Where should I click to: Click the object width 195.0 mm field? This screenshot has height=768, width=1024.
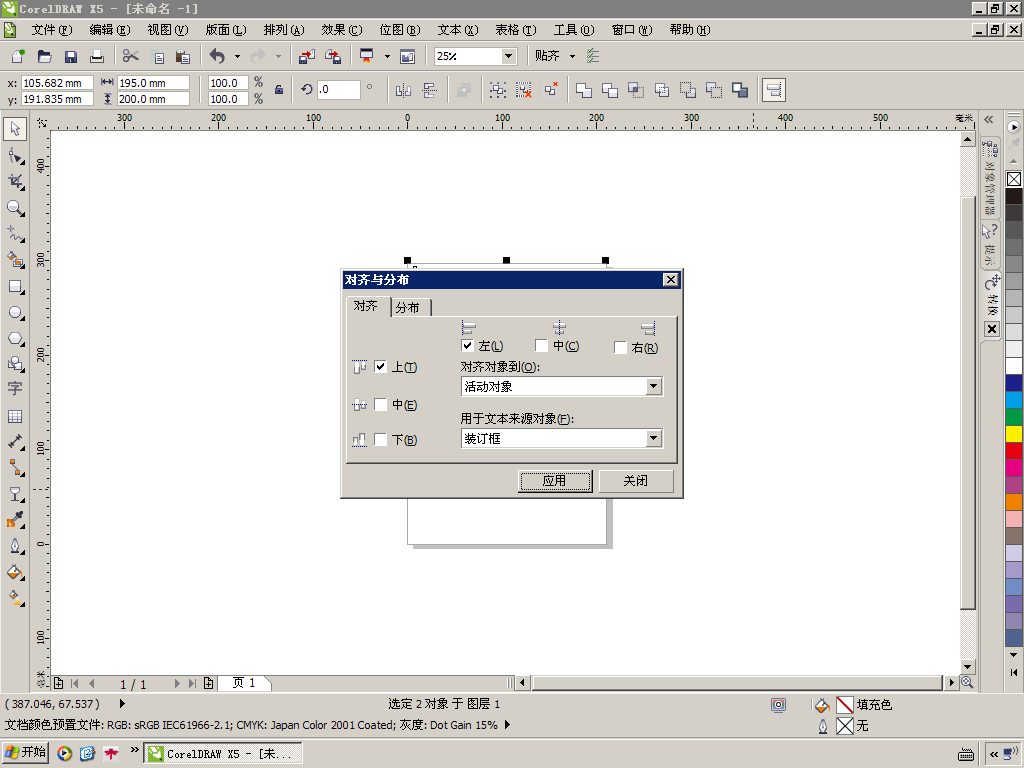[153, 83]
